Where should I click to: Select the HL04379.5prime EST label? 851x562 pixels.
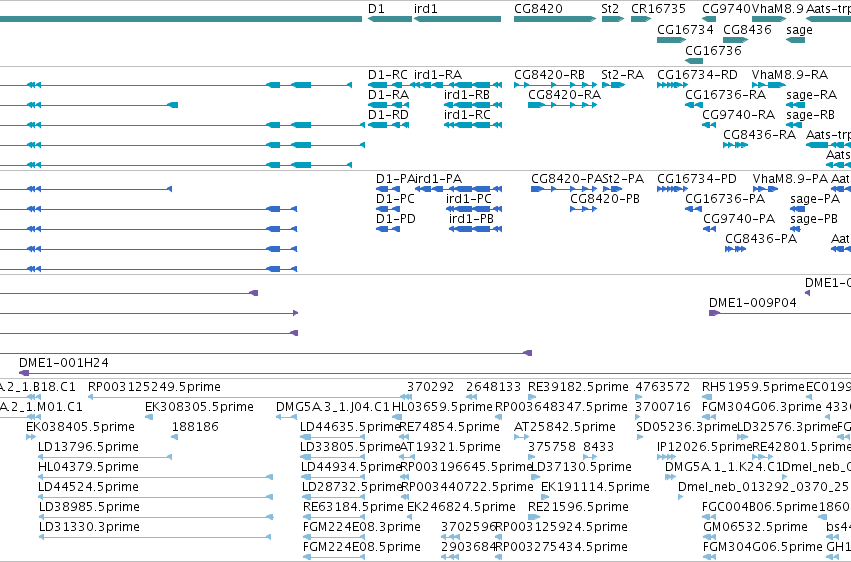(x=88, y=468)
